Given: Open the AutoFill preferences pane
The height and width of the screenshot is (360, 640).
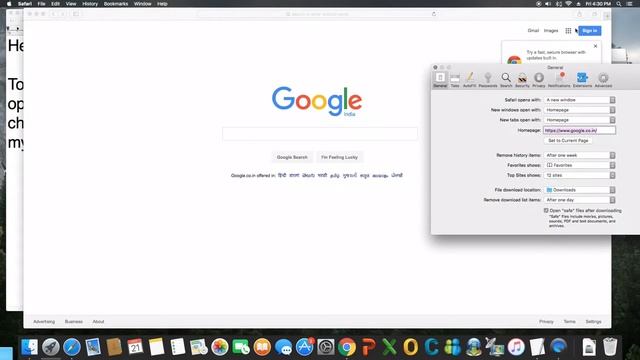Looking at the screenshot, I should pyautogui.click(x=469, y=80).
